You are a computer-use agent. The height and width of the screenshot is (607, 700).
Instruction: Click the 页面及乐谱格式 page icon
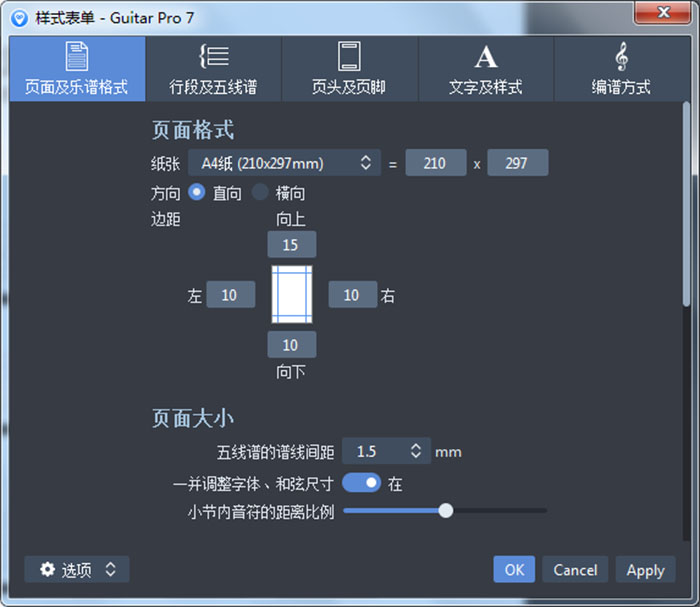77,56
